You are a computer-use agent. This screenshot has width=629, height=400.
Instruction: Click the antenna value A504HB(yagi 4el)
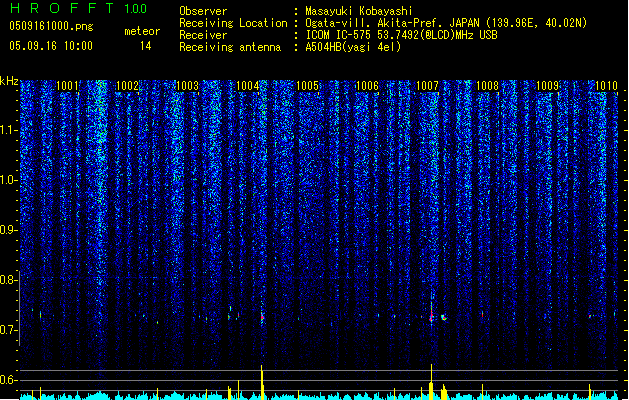point(353,47)
